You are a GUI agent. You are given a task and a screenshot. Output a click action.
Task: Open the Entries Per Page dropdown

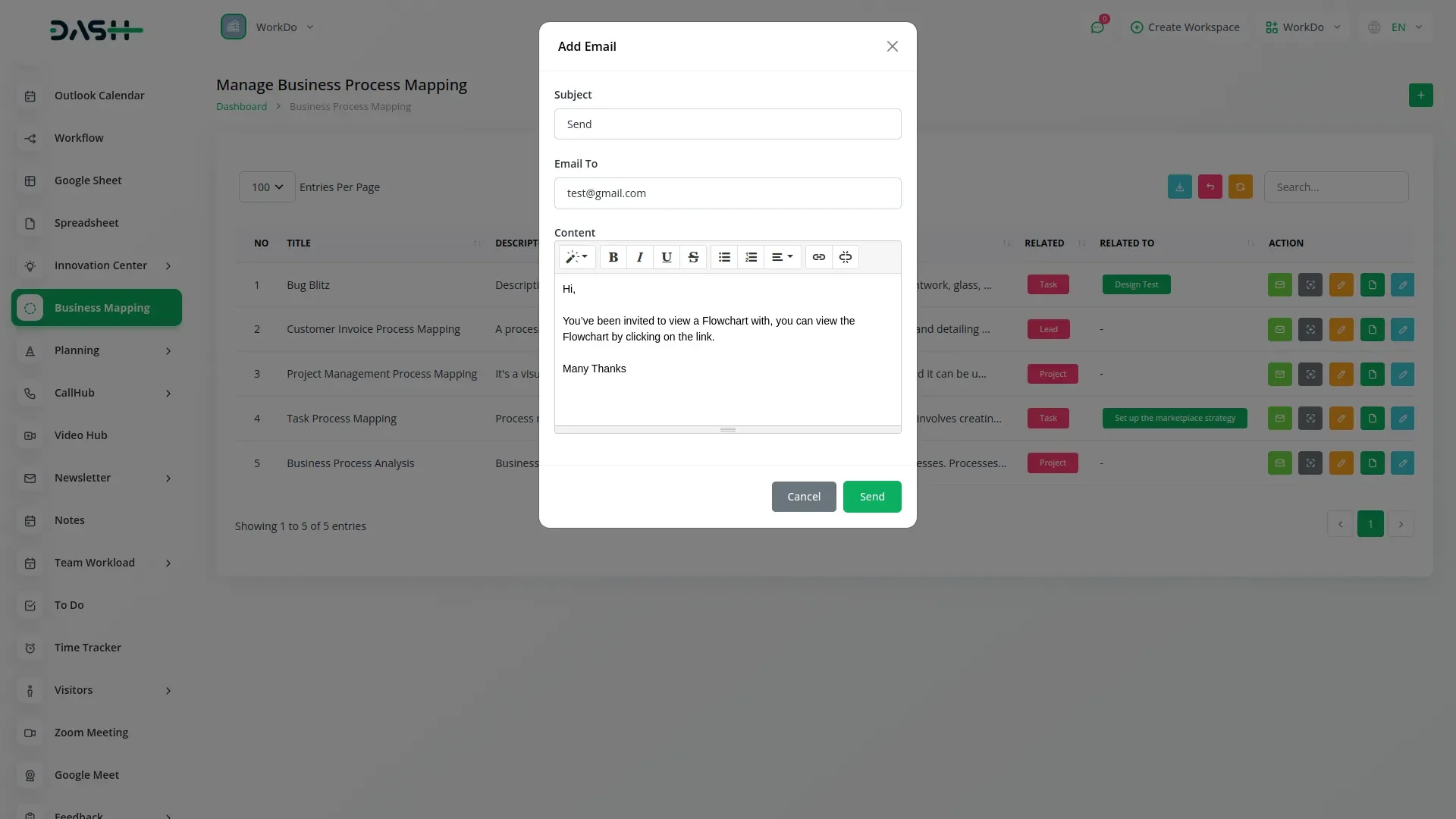point(267,187)
